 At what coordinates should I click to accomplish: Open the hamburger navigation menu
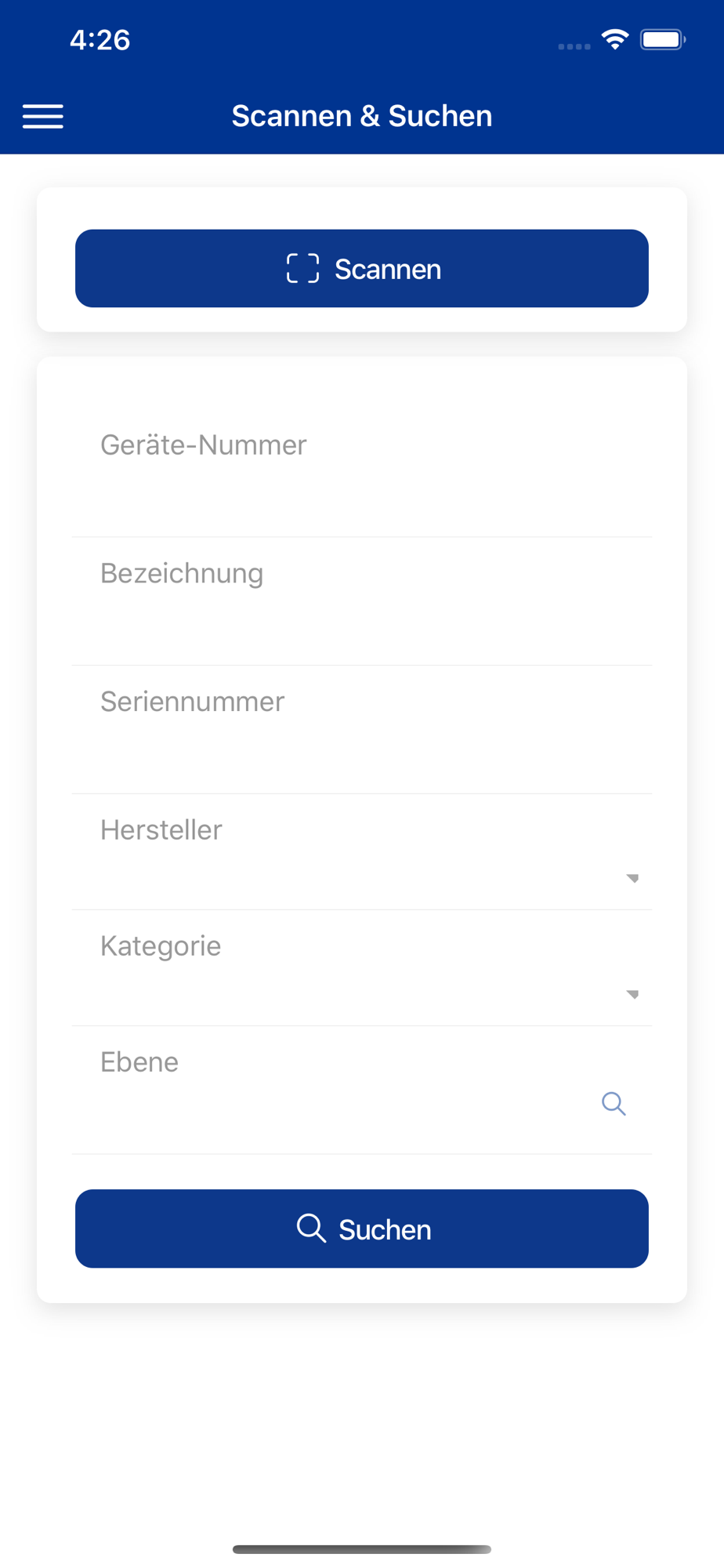43,116
